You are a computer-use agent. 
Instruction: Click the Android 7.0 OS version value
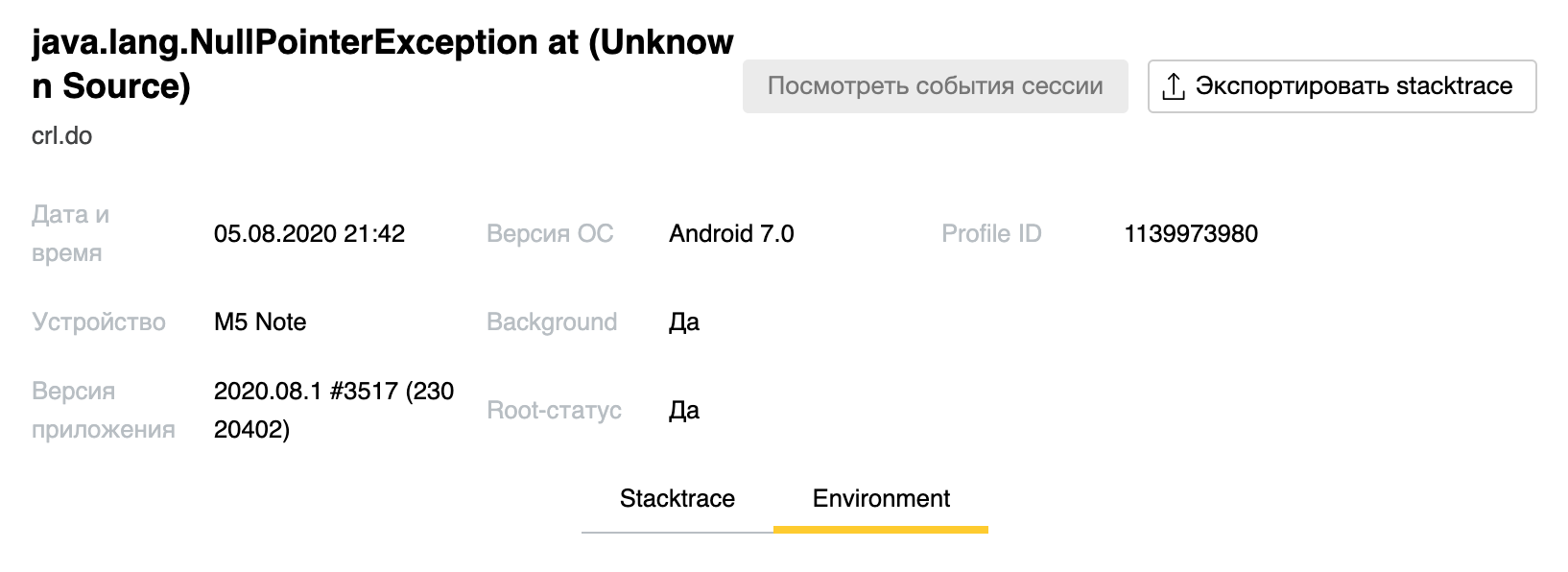pos(731,234)
